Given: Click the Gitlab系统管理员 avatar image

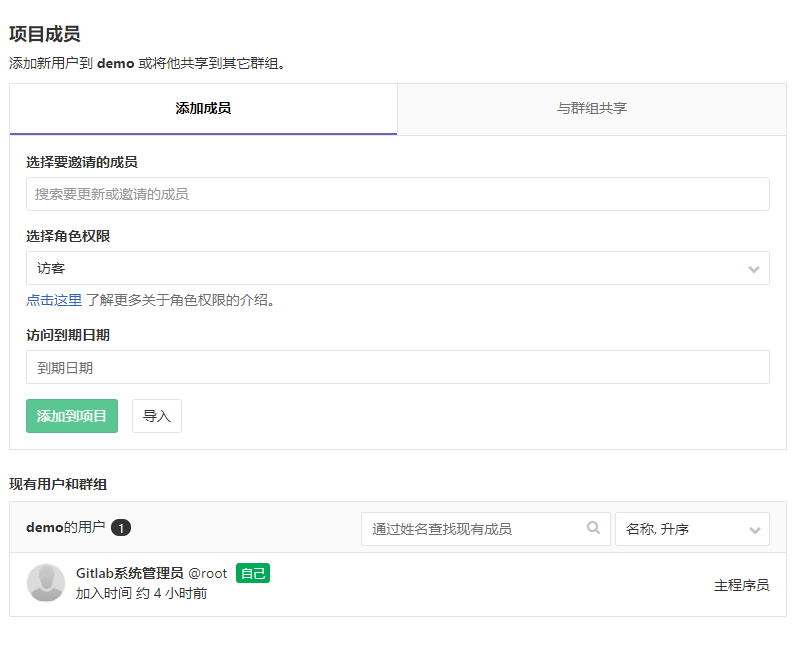Looking at the screenshot, I should (x=46, y=583).
